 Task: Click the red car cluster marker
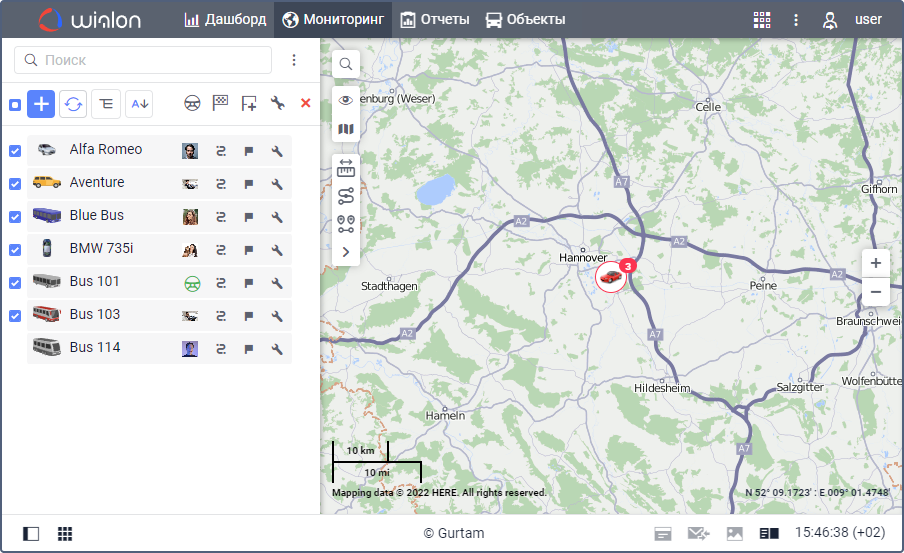tap(611, 277)
